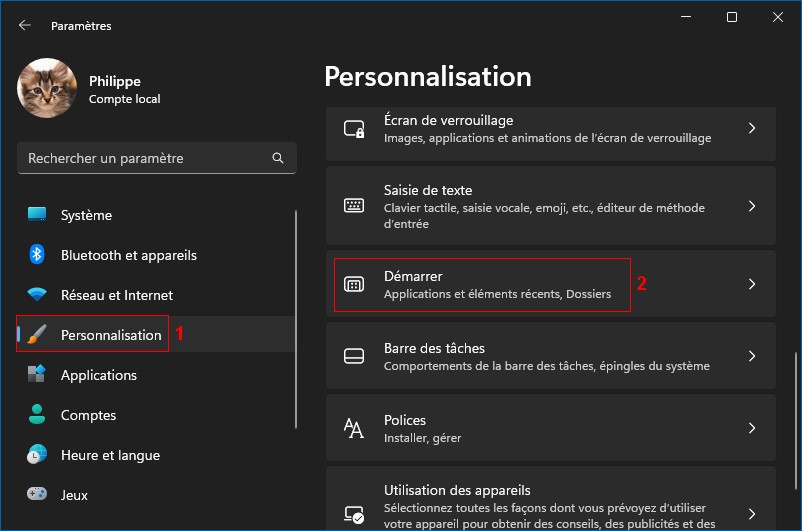Click the Comptes person icon
This screenshot has height=531, width=802.
tap(37, 415)
